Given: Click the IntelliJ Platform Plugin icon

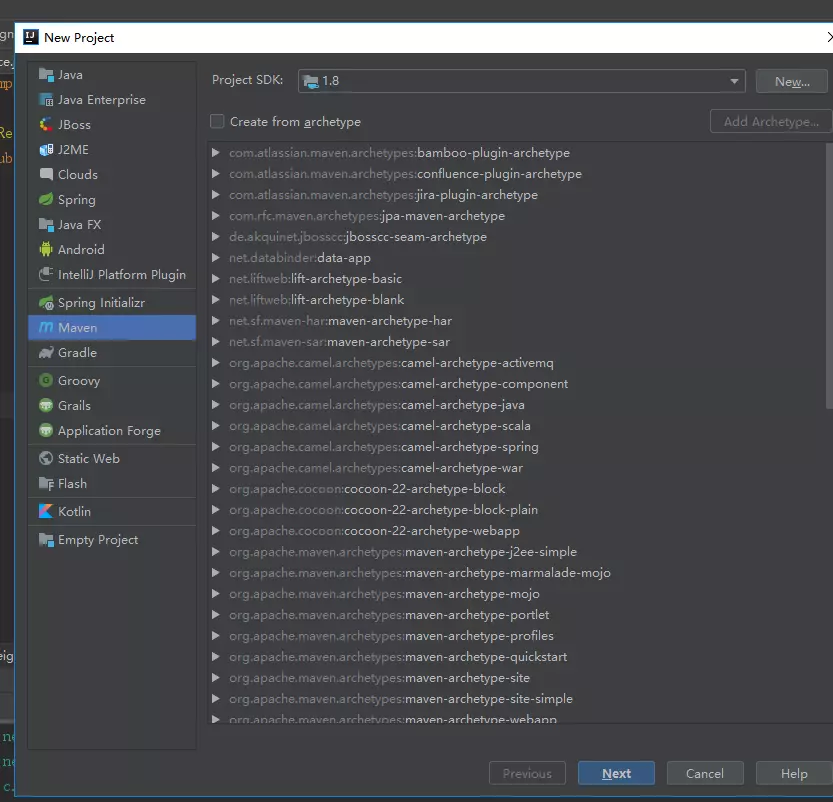Looking at the screenshot, I should [x=46, y=274].
